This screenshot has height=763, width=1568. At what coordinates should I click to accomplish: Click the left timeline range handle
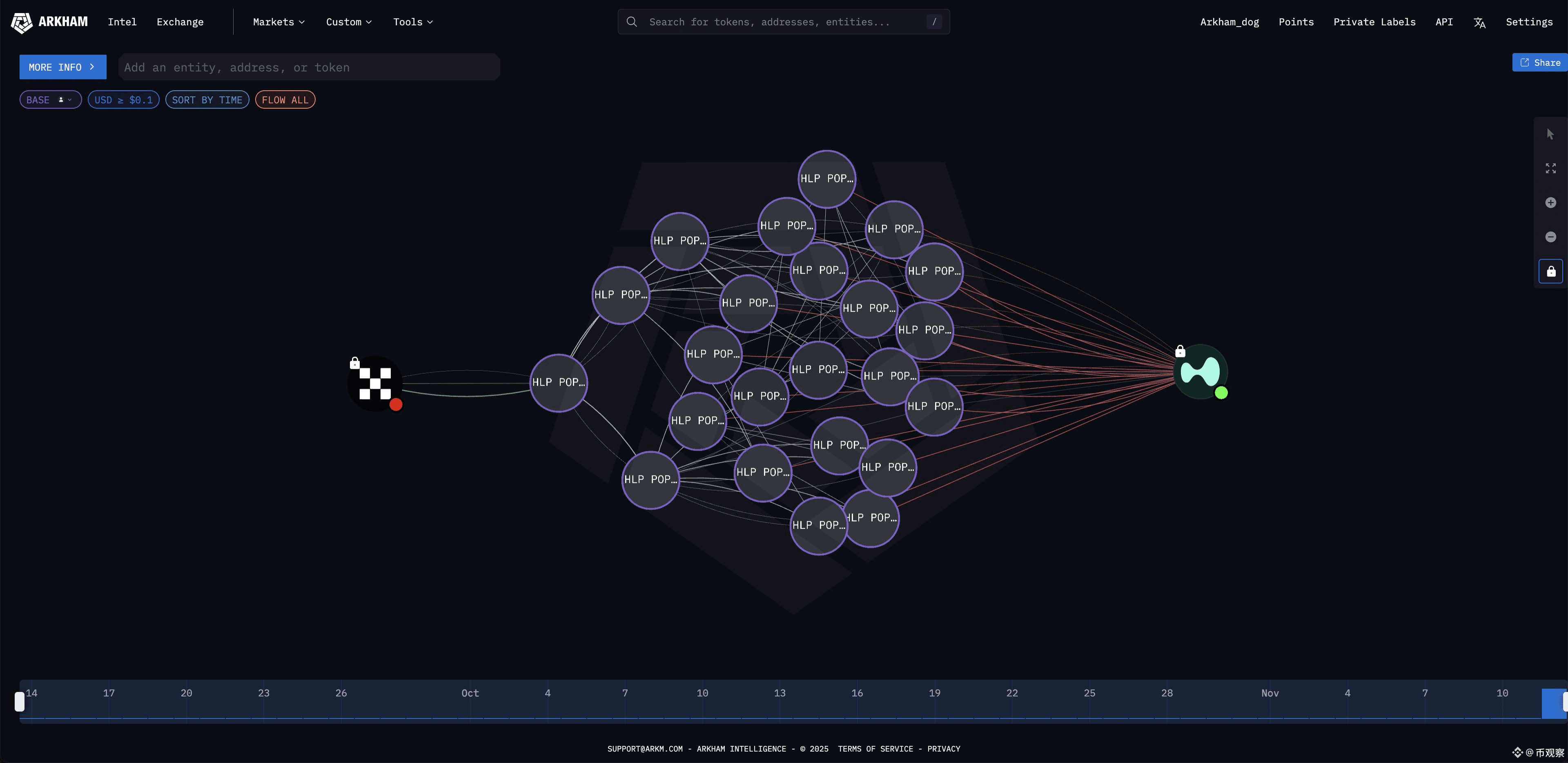pos(20,701)
